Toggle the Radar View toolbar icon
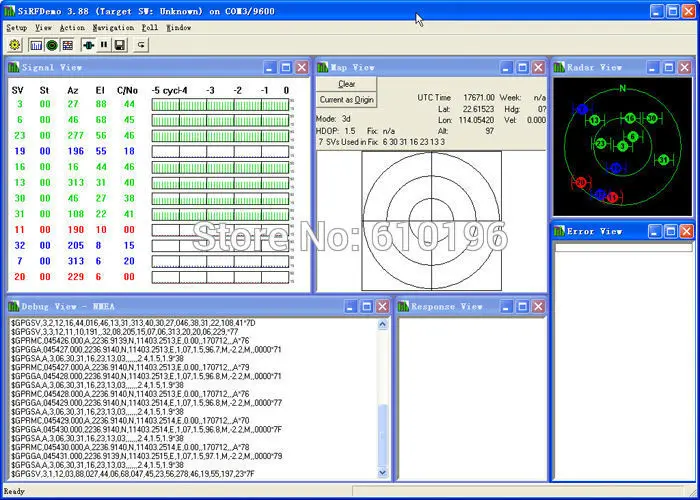 tap(52, 45)
